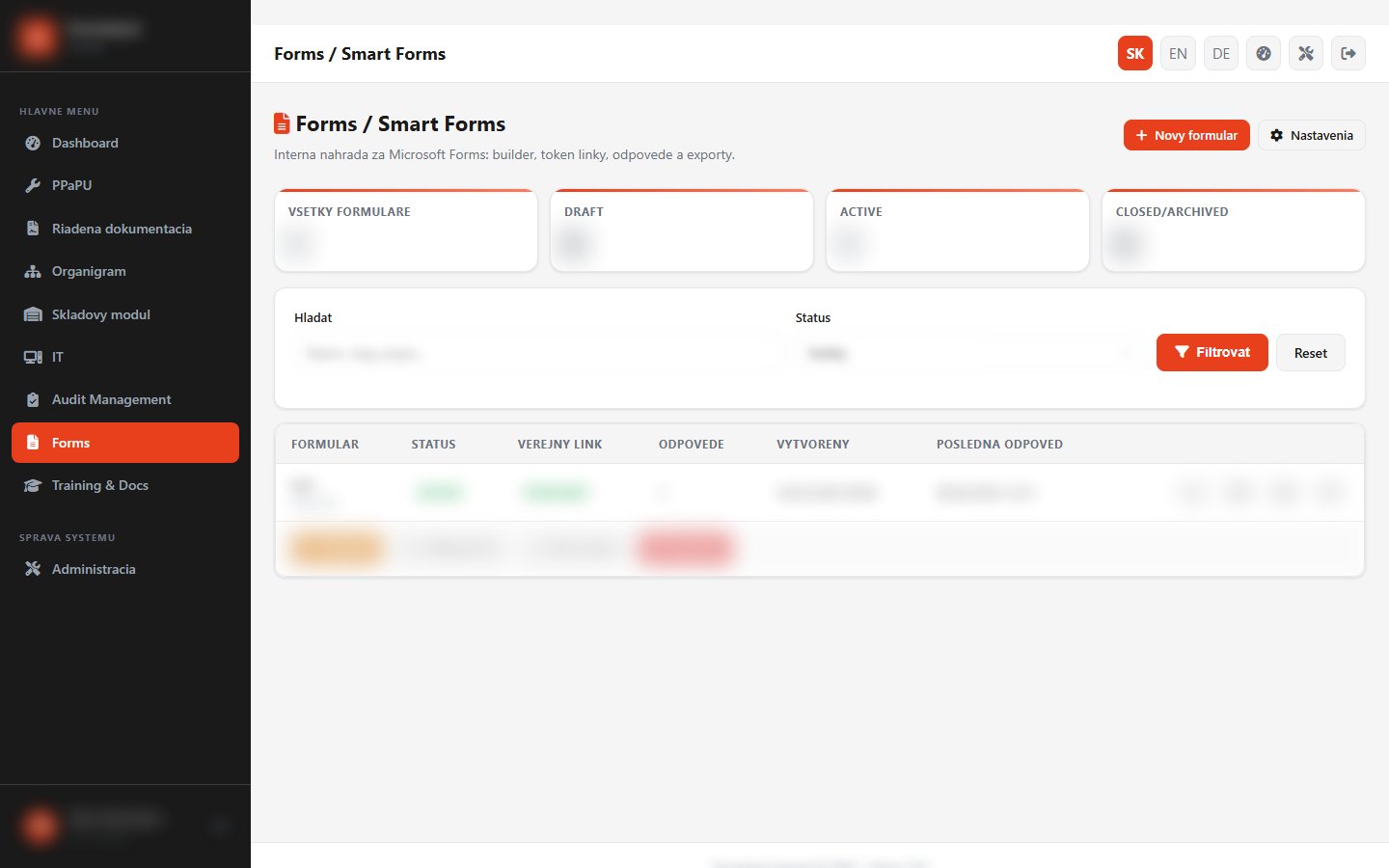Open Nastavenia settings
Viewport: 1389px width, 868px height.
coord(1312,135)
